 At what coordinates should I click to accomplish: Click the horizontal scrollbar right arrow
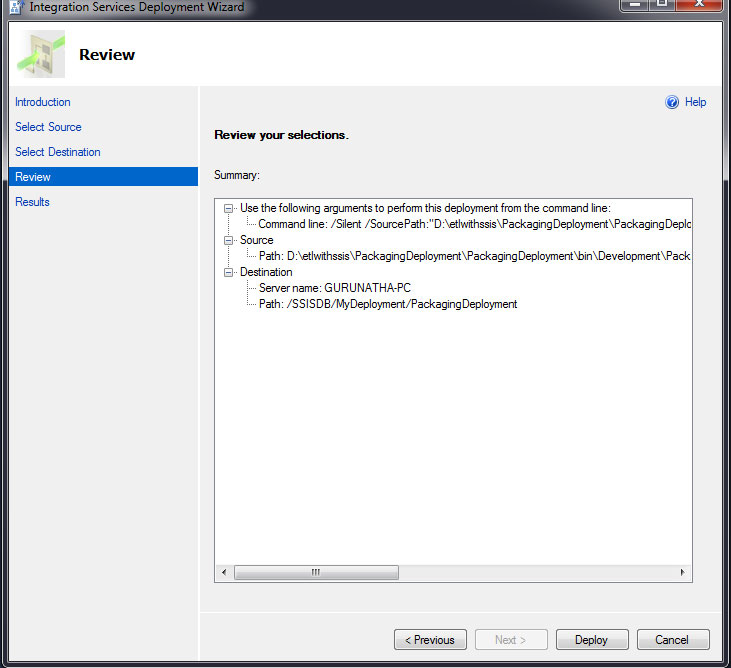point(683,572)
